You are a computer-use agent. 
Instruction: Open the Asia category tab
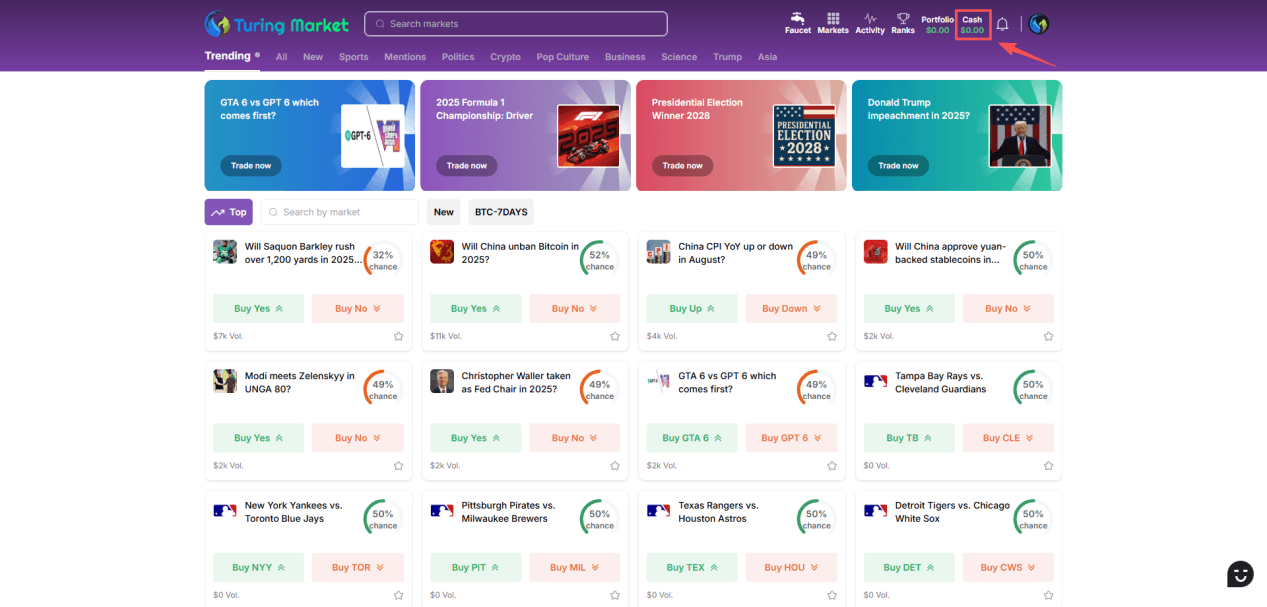point(767,57)
